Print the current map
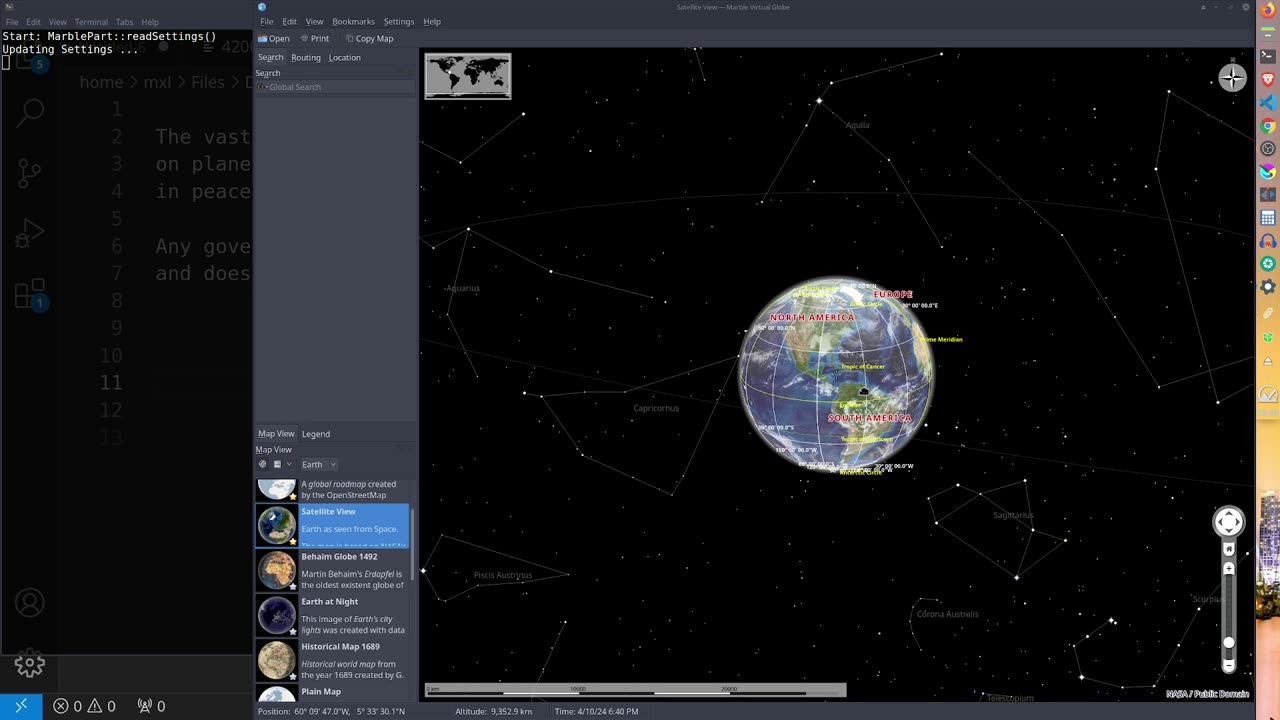 pyautogui.click(x=314, y=38)
